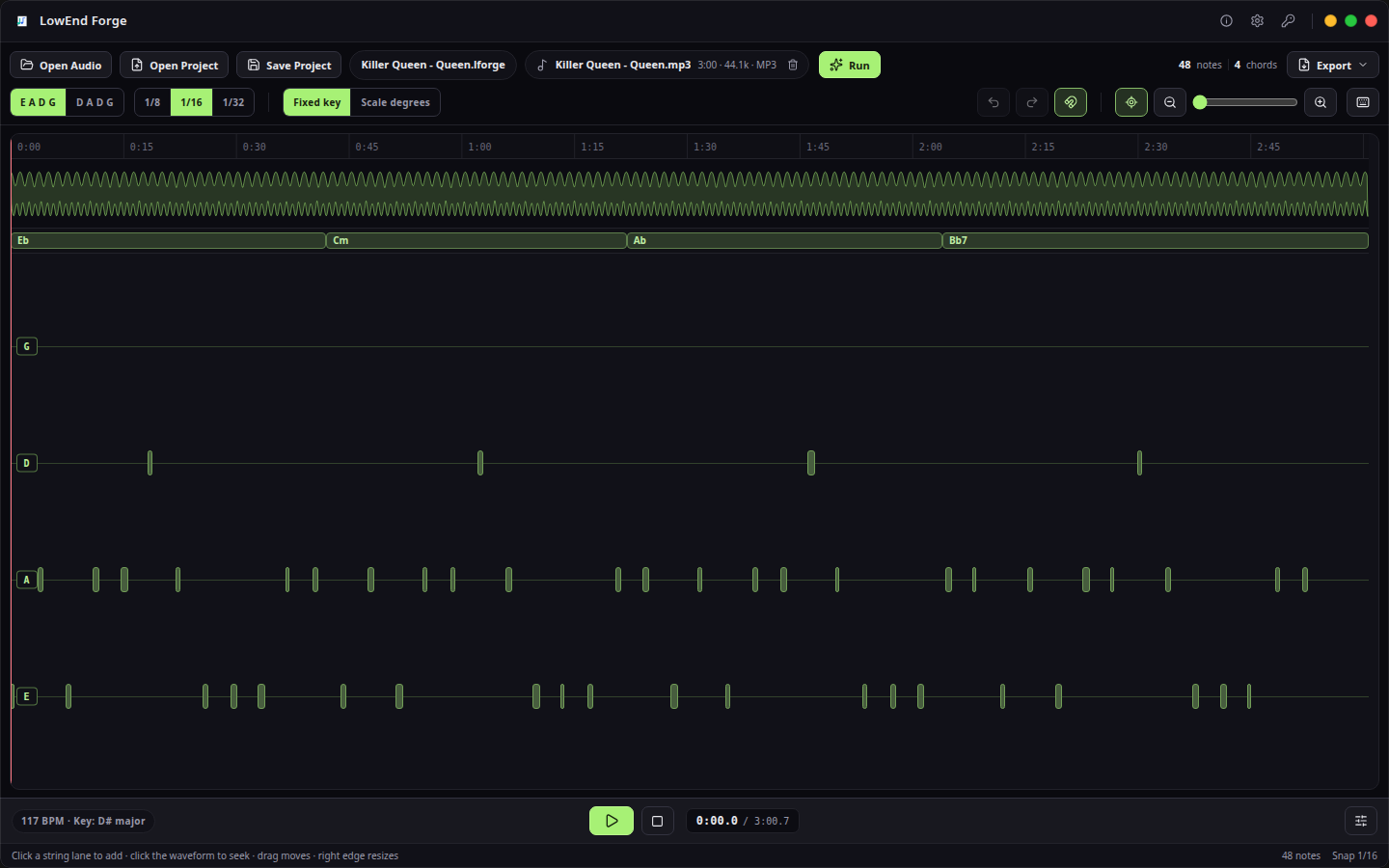Viewport: 1389px width, 868px height.
Task: Click the 117 BPM key D# major badge
Action: (83, 821)
